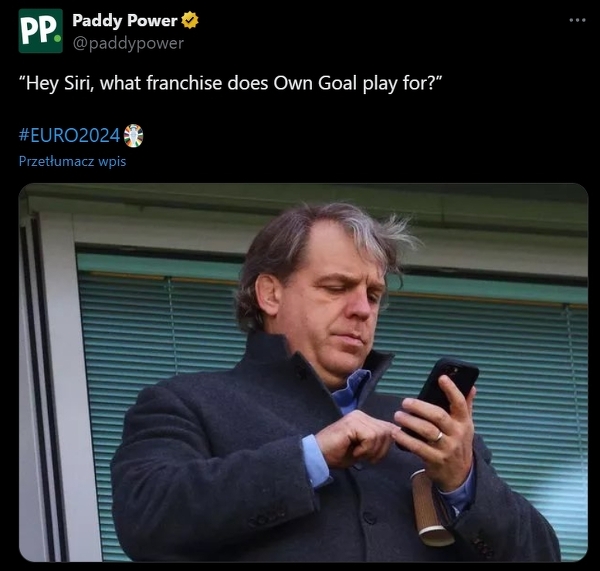This screenshot has width=600, height=571.
Task: Click the "Hey Siri" tweet text
Action: click(231, 83)
